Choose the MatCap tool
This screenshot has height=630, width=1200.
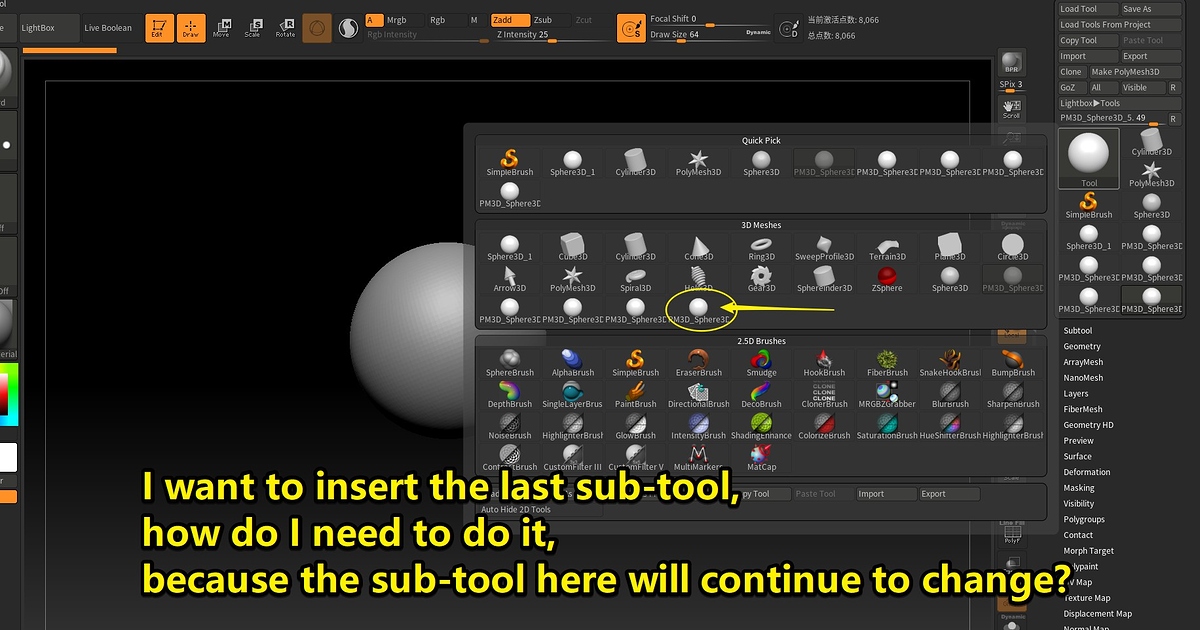click(761, 458)
